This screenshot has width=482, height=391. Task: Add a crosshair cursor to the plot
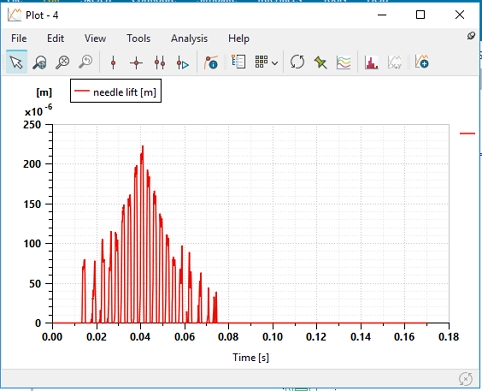coord(136,62)
